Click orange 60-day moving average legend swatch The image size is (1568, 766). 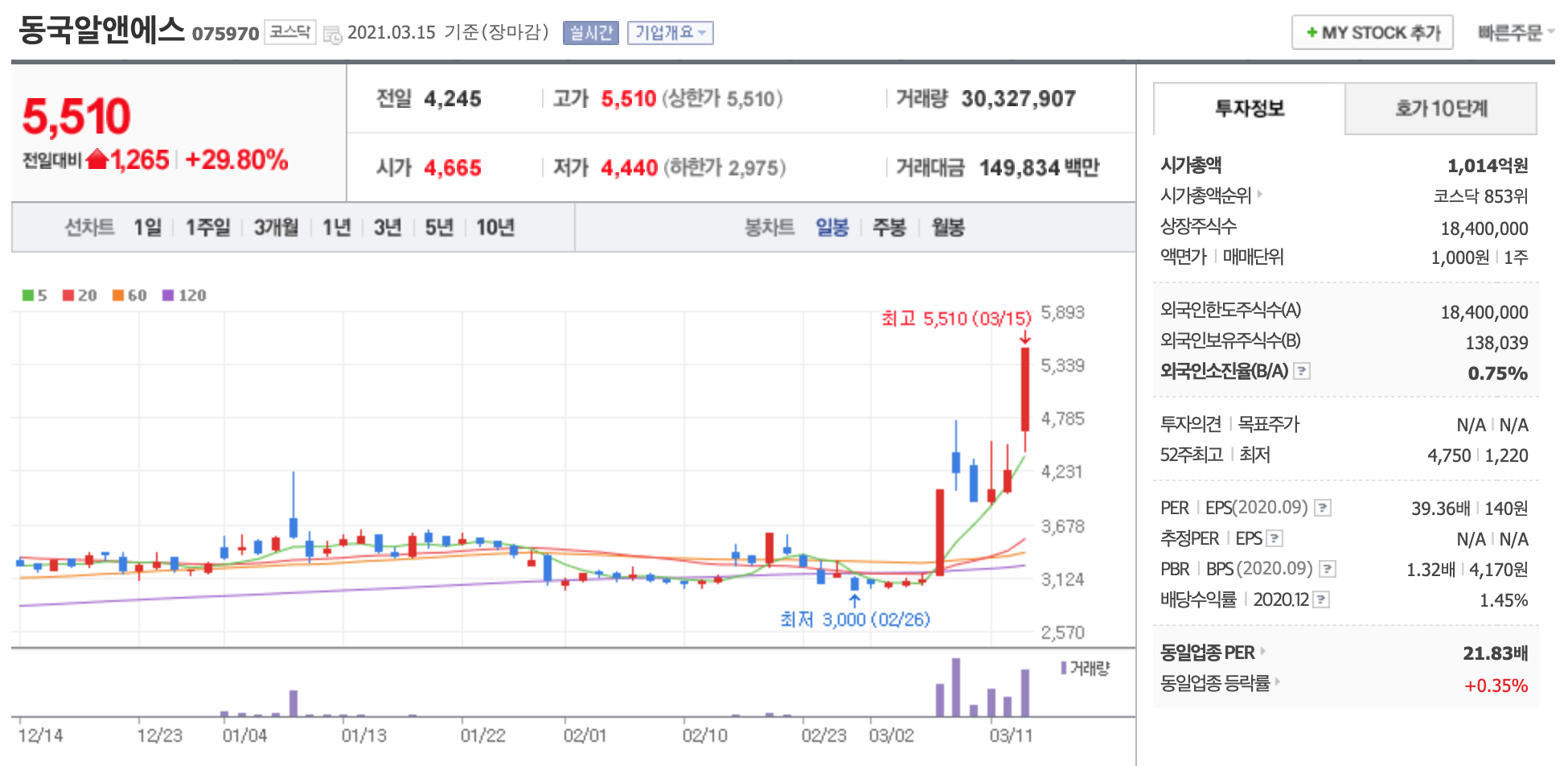click(118, 295)
